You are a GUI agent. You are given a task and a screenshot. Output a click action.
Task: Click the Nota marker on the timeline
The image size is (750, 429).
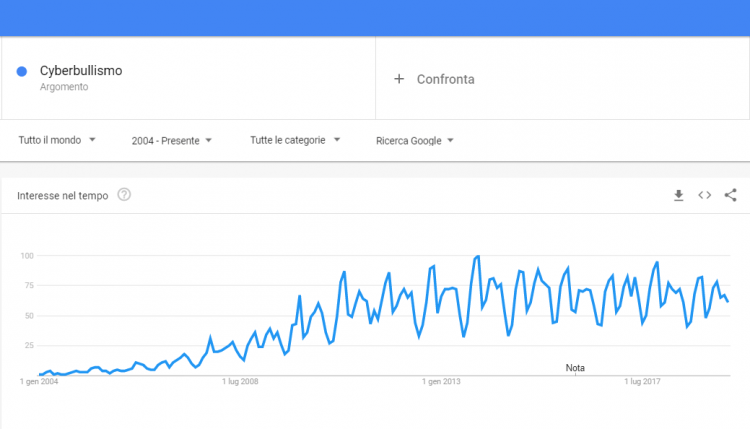tap(575, 368)
